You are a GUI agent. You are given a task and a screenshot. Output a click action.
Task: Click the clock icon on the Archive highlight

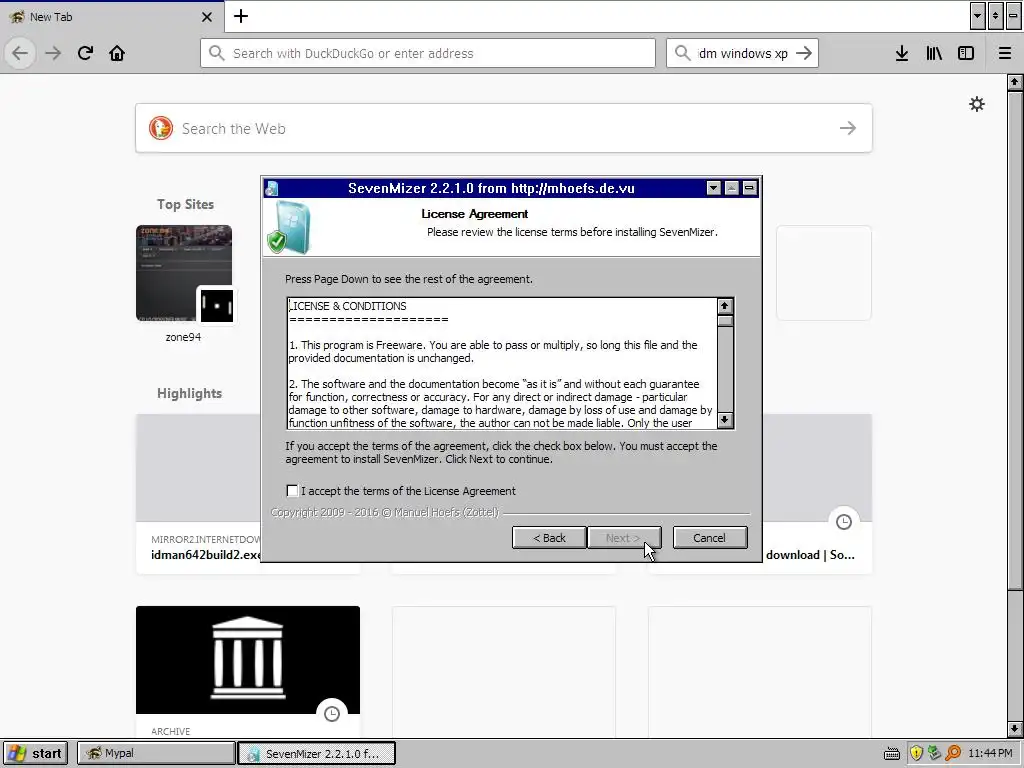332,714
